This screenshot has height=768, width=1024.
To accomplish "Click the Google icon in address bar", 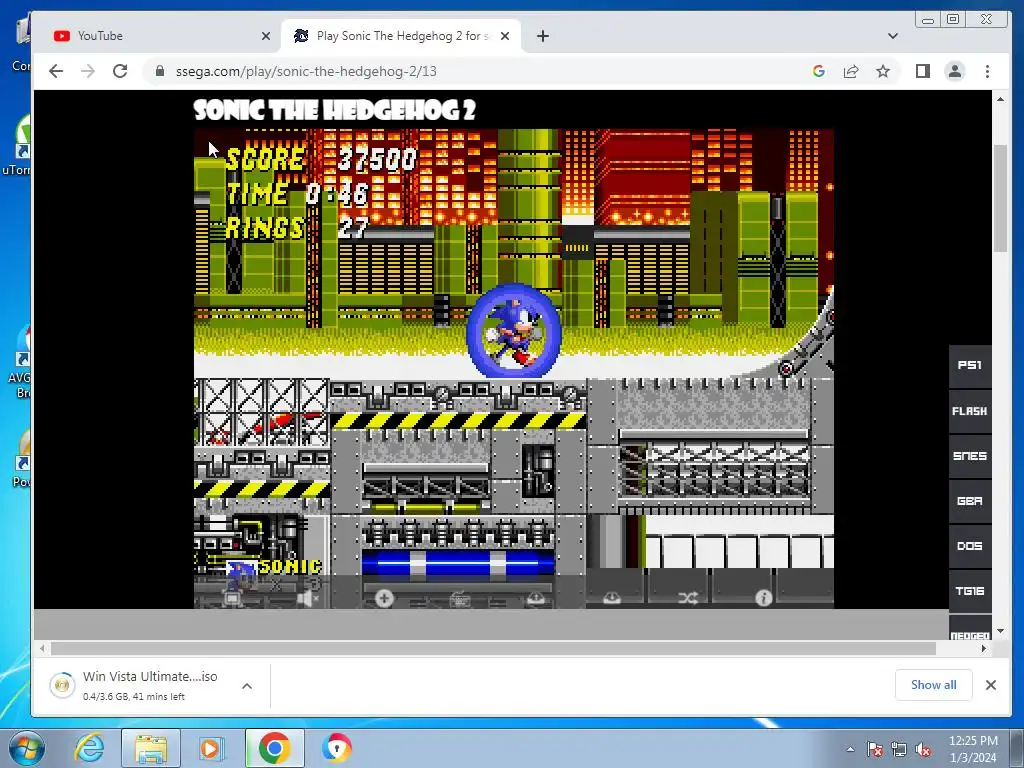I will tap(818, 71).
